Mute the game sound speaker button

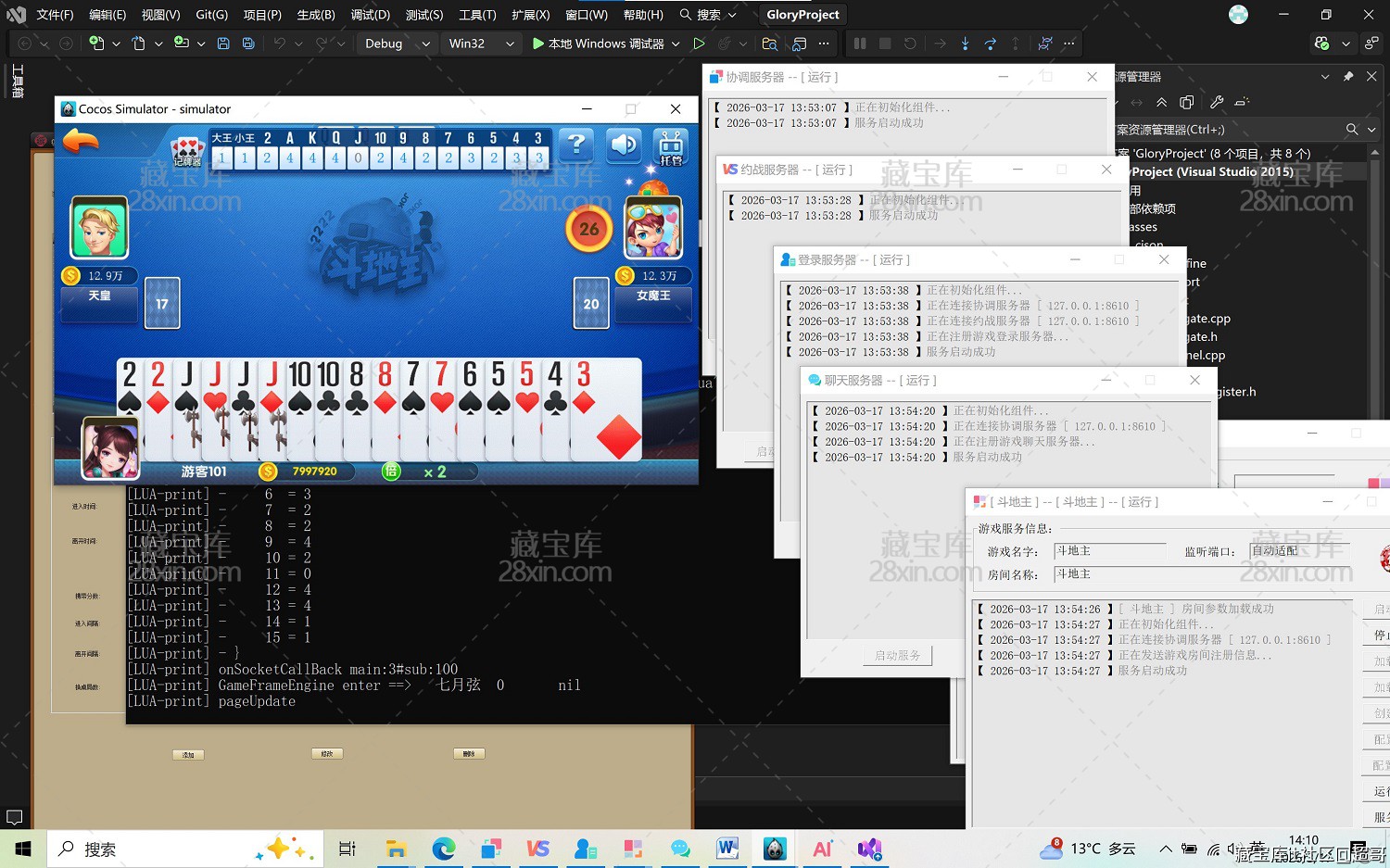(x=624, y=145)
